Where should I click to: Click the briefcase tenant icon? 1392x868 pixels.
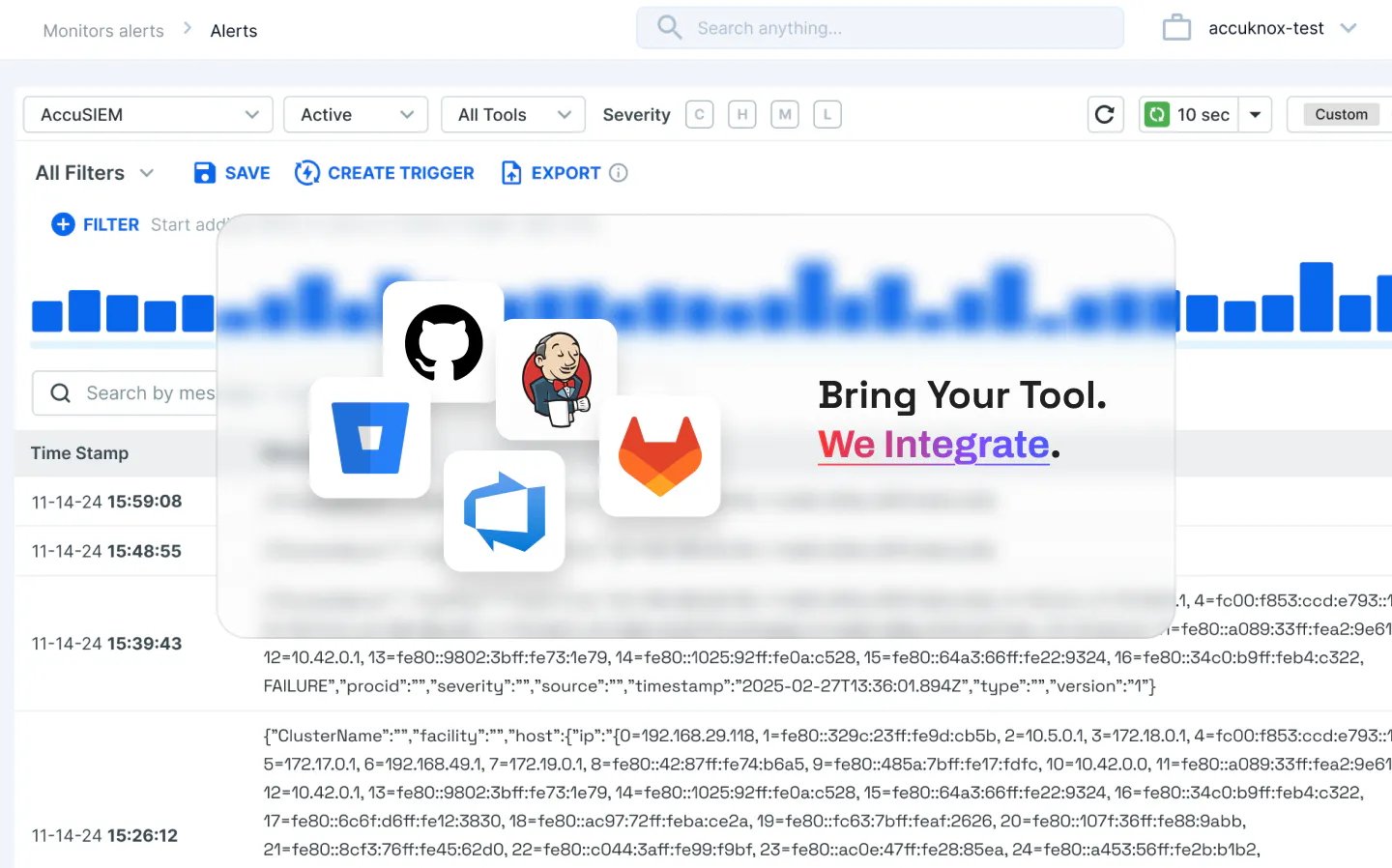click(x=1176, y=28)
